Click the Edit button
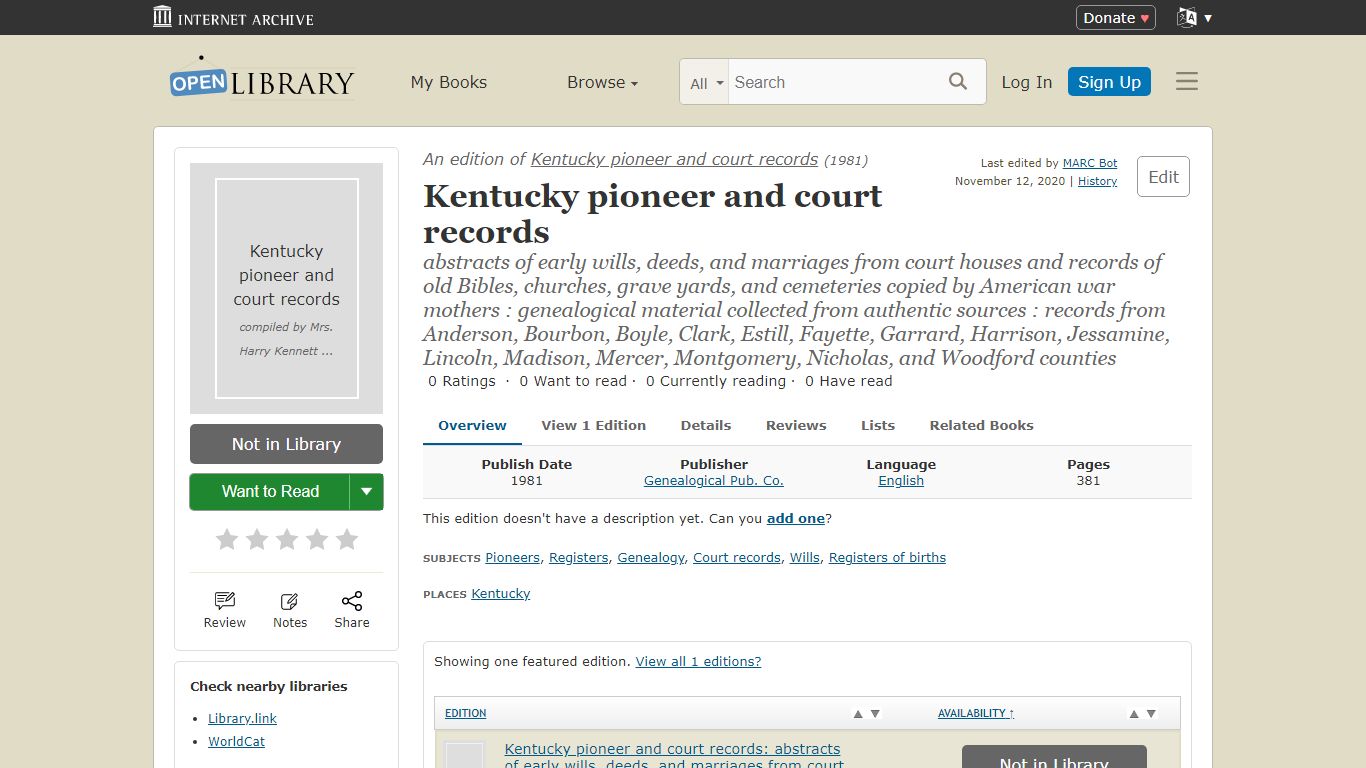Screen dimensions: 1366x768 point(1163,177)
